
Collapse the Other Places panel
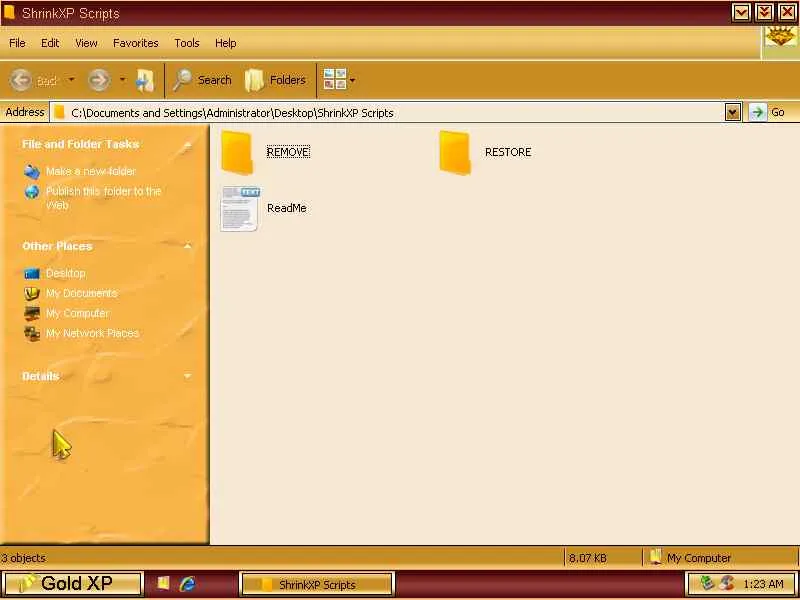point(187,246)
